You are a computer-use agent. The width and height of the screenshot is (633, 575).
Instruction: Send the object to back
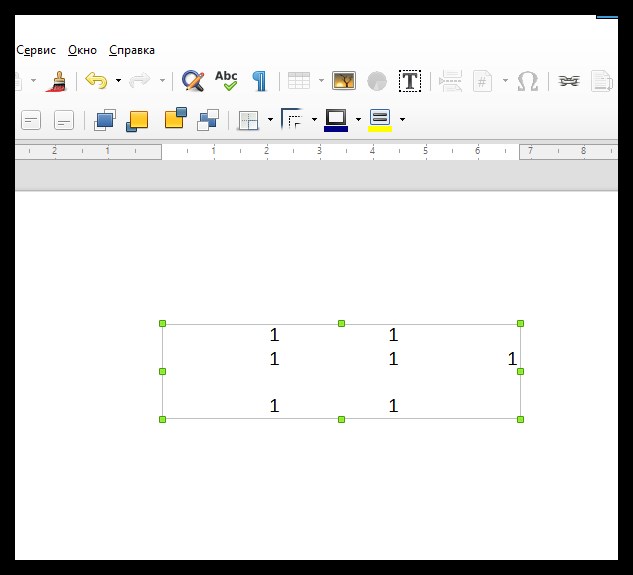coord(208,120)
